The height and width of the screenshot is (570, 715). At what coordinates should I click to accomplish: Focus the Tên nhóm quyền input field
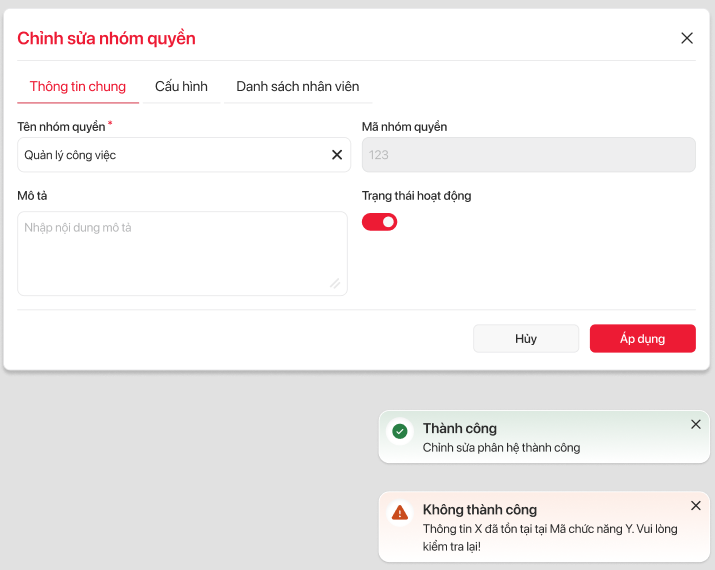click(x=170, y=155)
